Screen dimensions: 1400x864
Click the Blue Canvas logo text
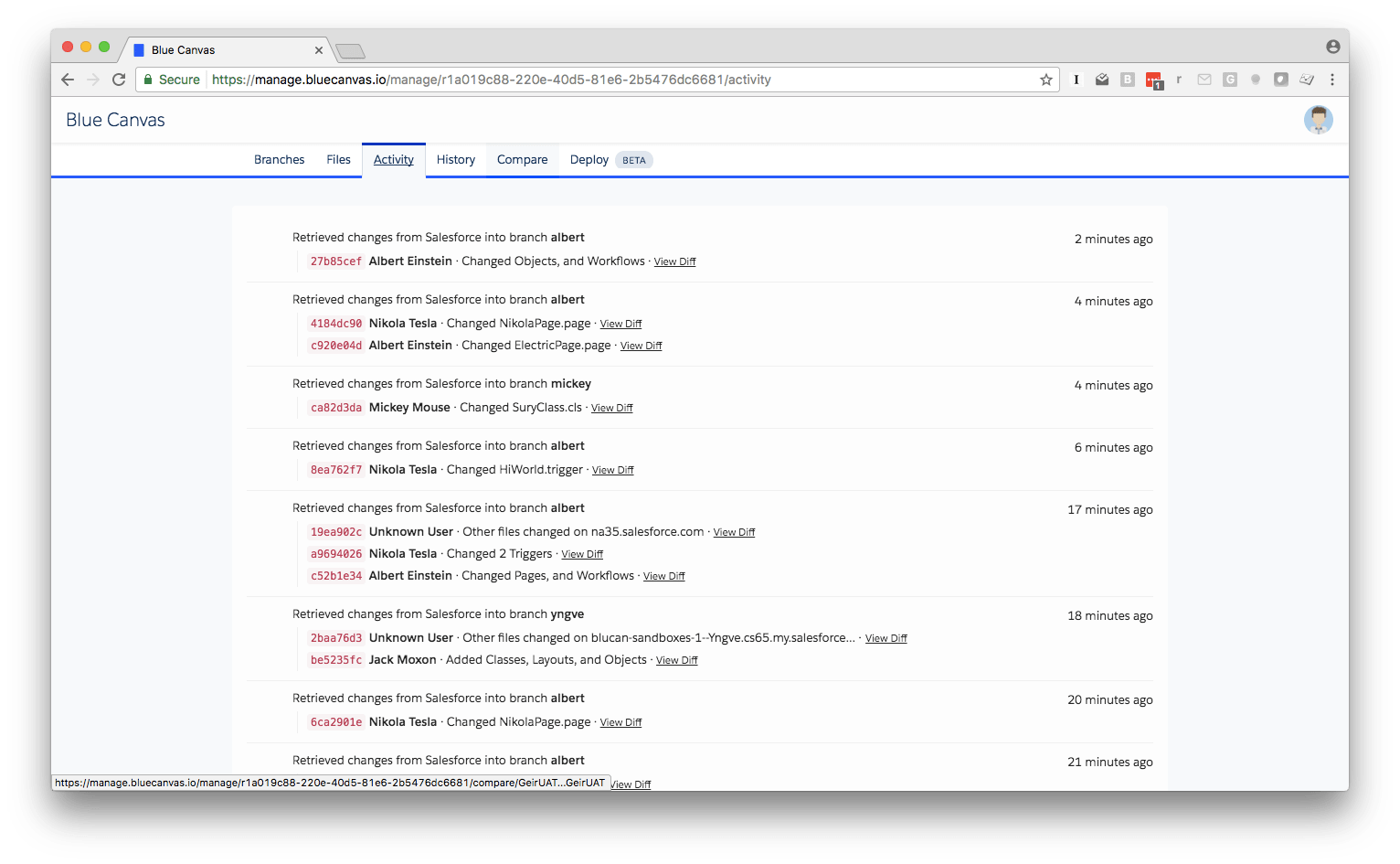tap(115, 120)
